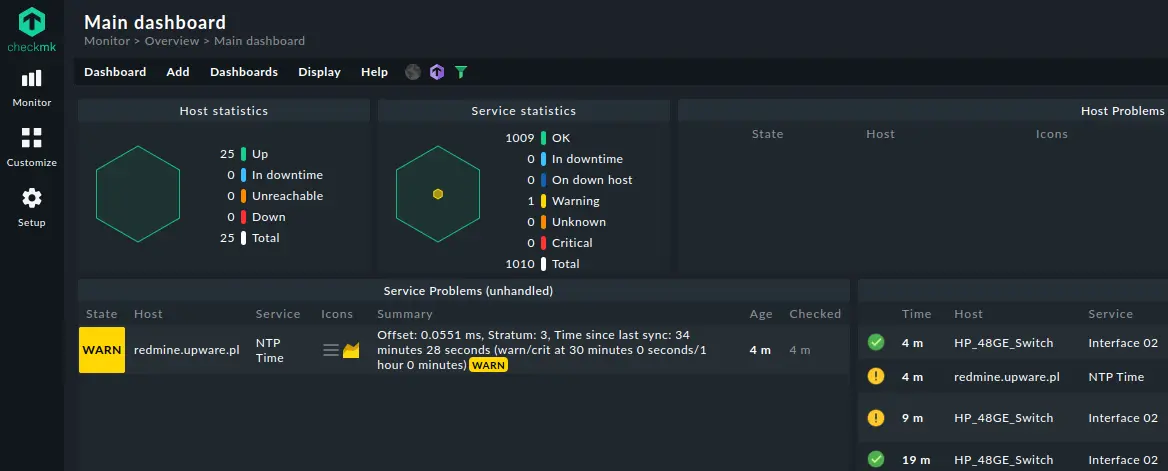1168x471 pixels.
Task: Click the purple hexagon toolbar icon
Action: tap(437, 72)
